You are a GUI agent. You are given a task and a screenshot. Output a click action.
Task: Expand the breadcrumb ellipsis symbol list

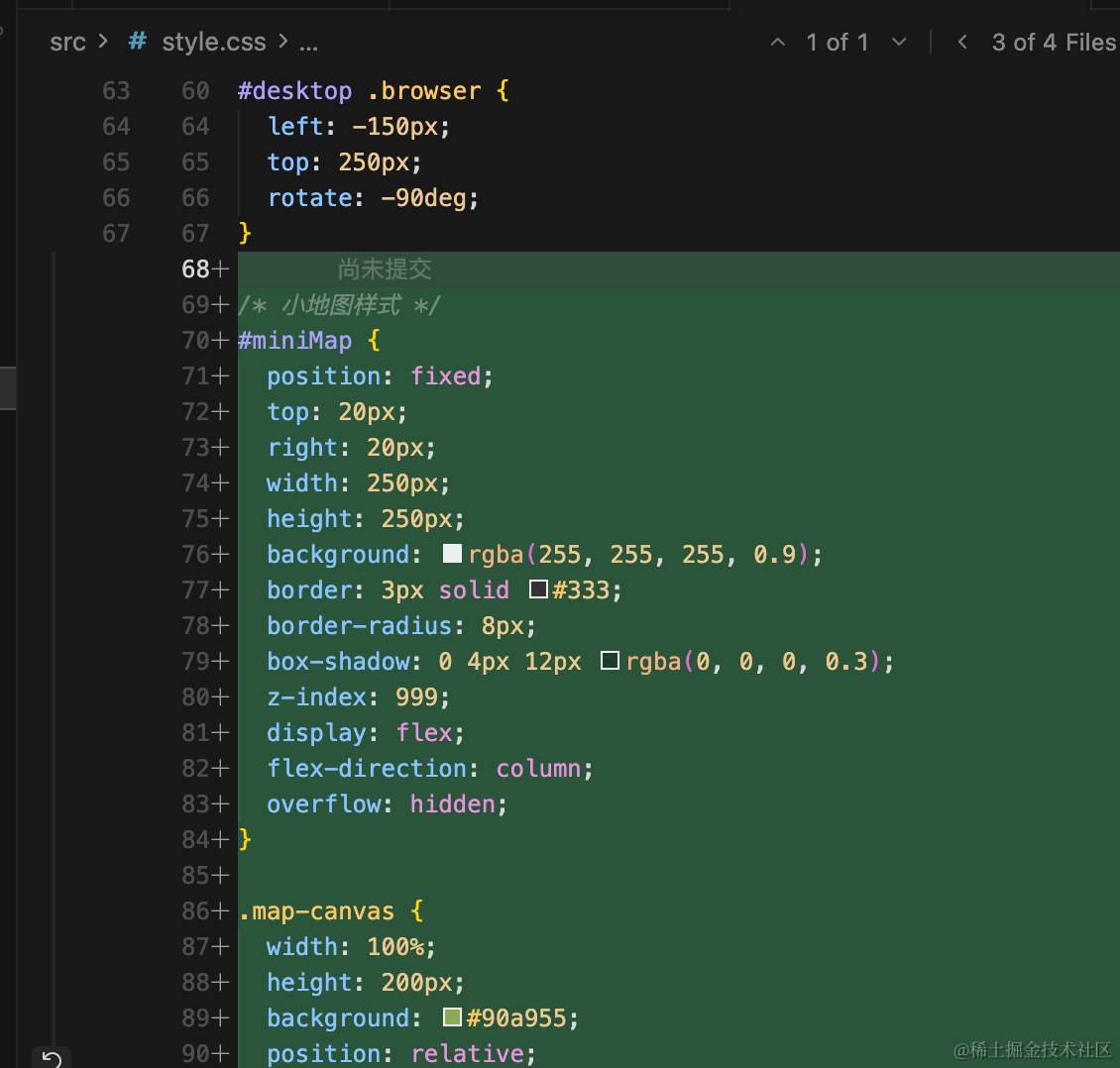click(x=308, y=44)
